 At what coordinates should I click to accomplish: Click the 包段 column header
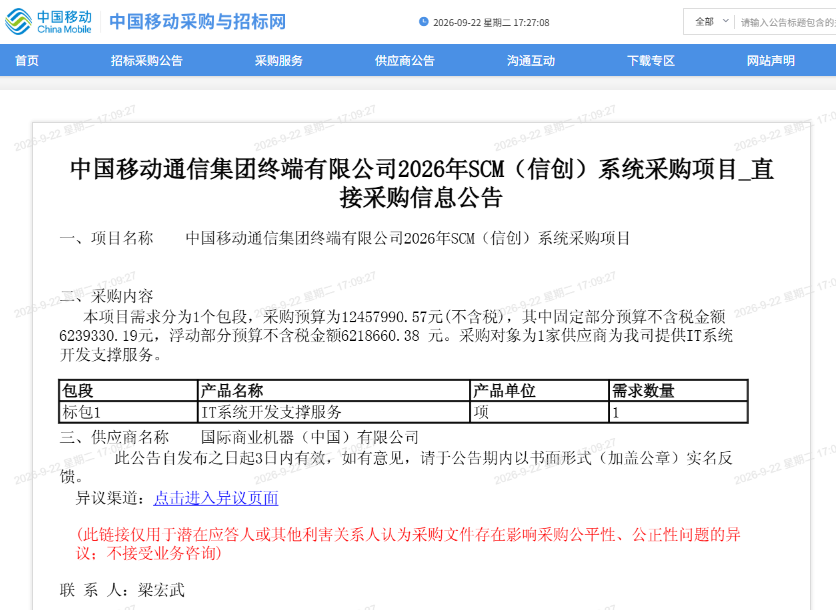point(128,391)
